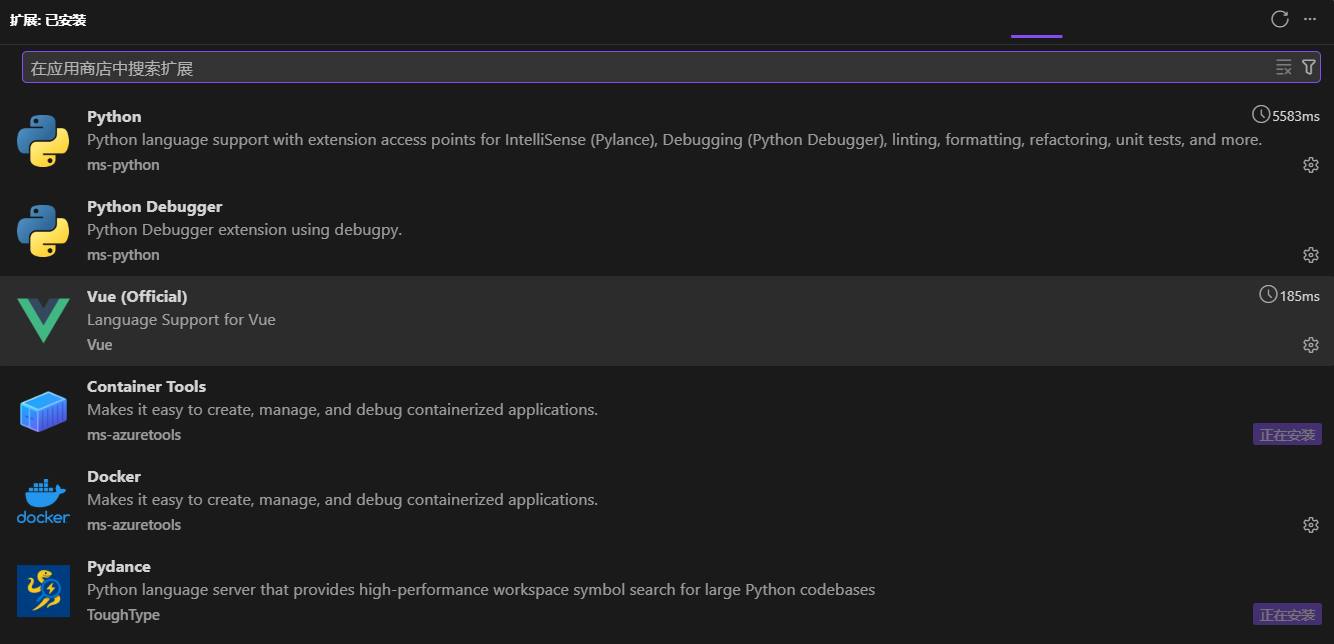The height and width of the screenshot is (644, 1334).
Task: Click the ToughType publisher name
Action: [x=123, y=615]
